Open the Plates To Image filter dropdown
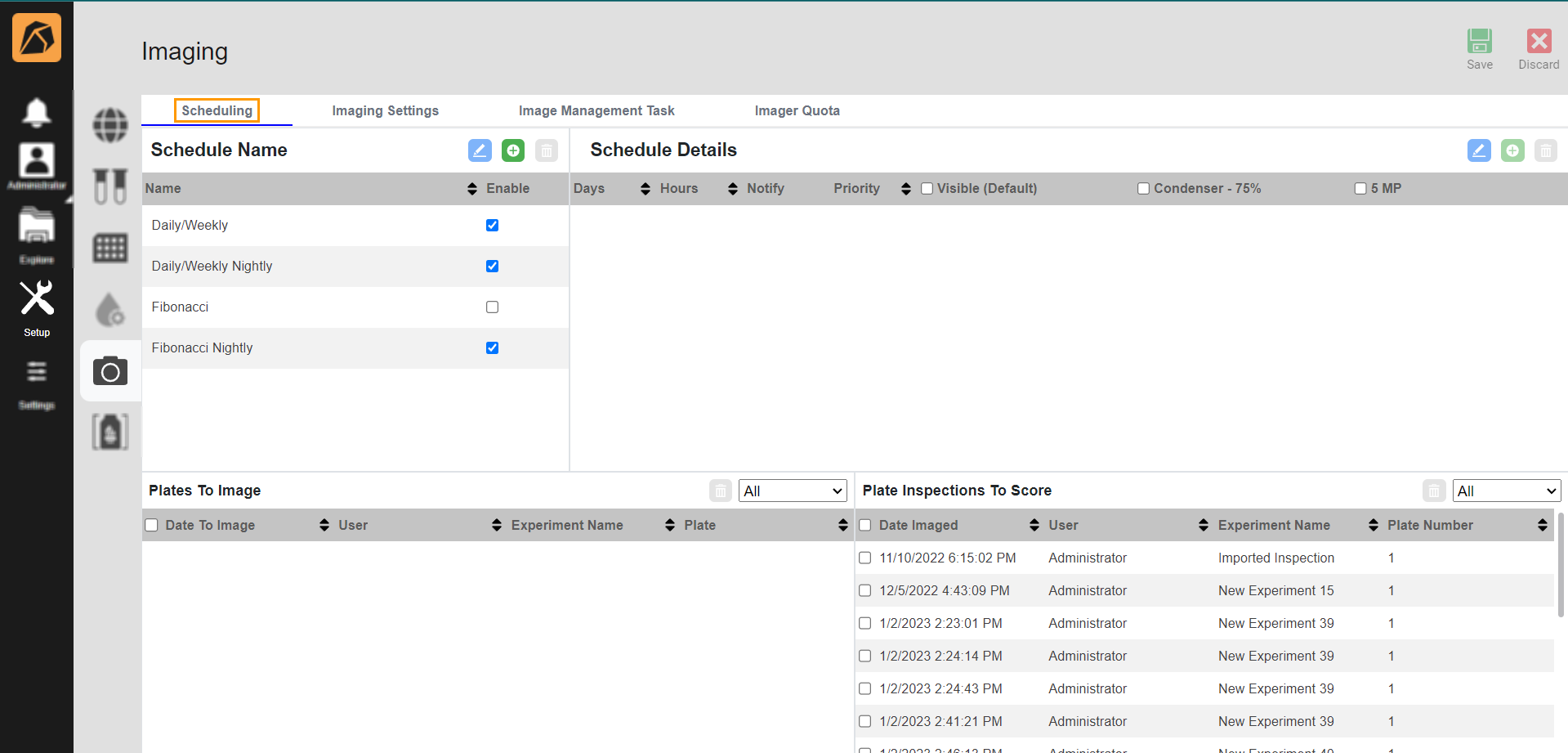1568x753 pixels. coord(792,491)
